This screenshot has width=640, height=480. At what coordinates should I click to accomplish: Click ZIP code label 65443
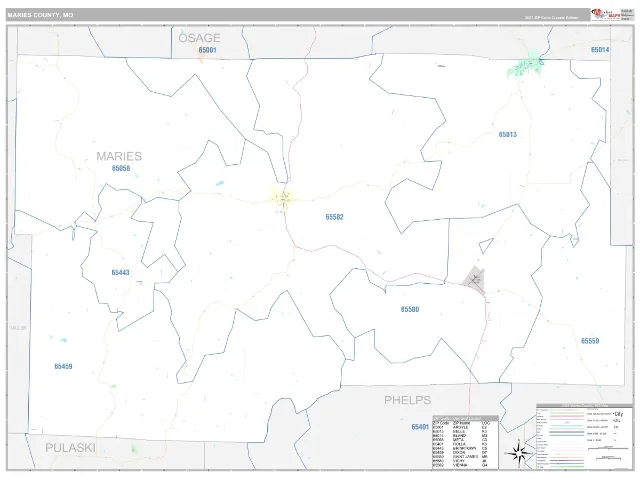120,272
